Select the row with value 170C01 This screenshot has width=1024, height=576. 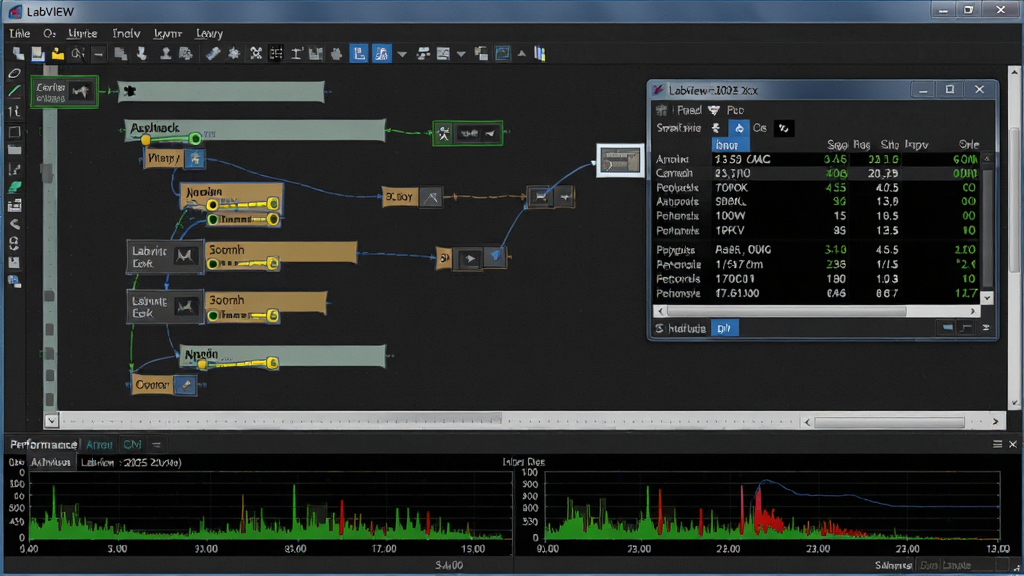(x=816, y=279)
